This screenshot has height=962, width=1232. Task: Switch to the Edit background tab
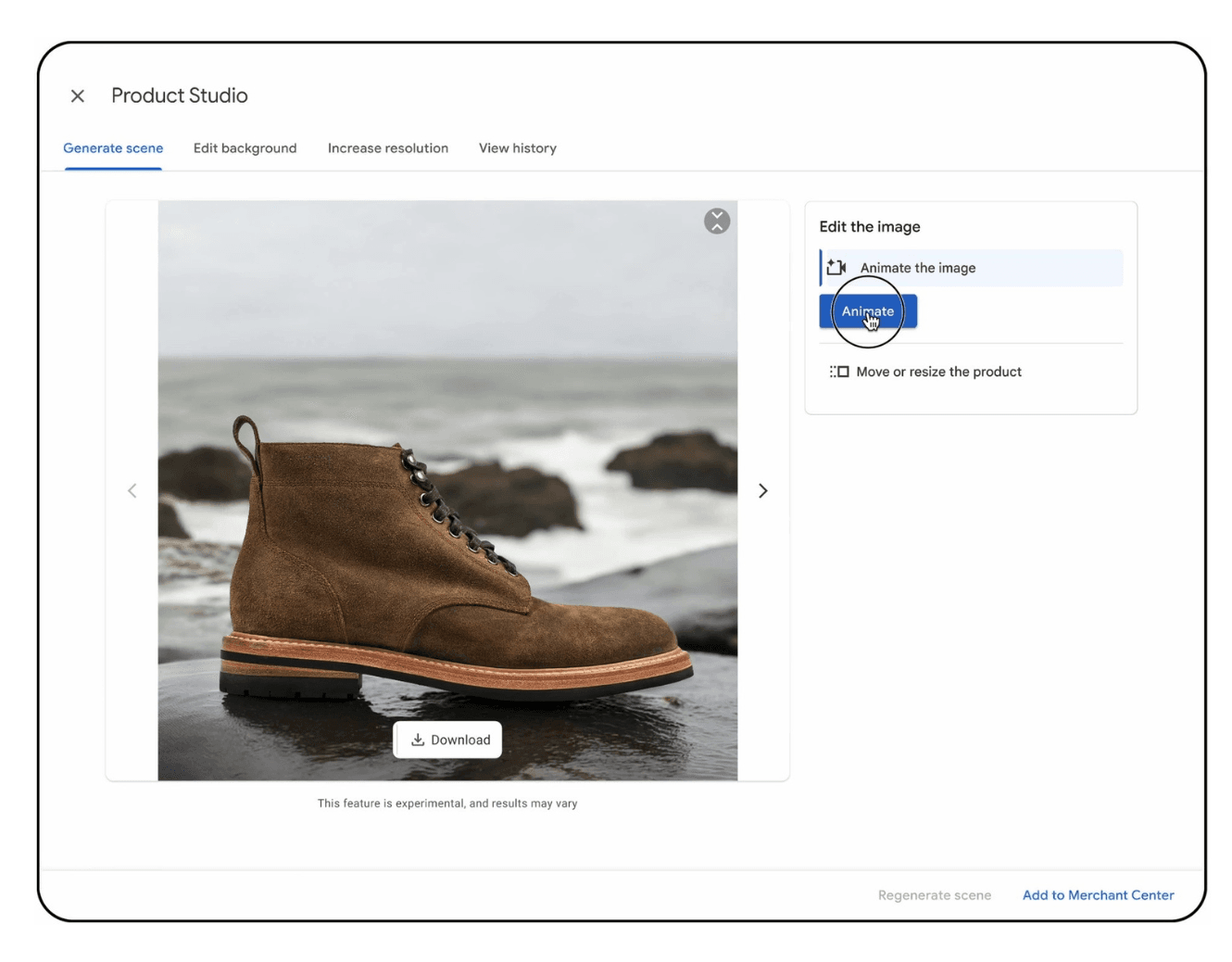point(245,147)
